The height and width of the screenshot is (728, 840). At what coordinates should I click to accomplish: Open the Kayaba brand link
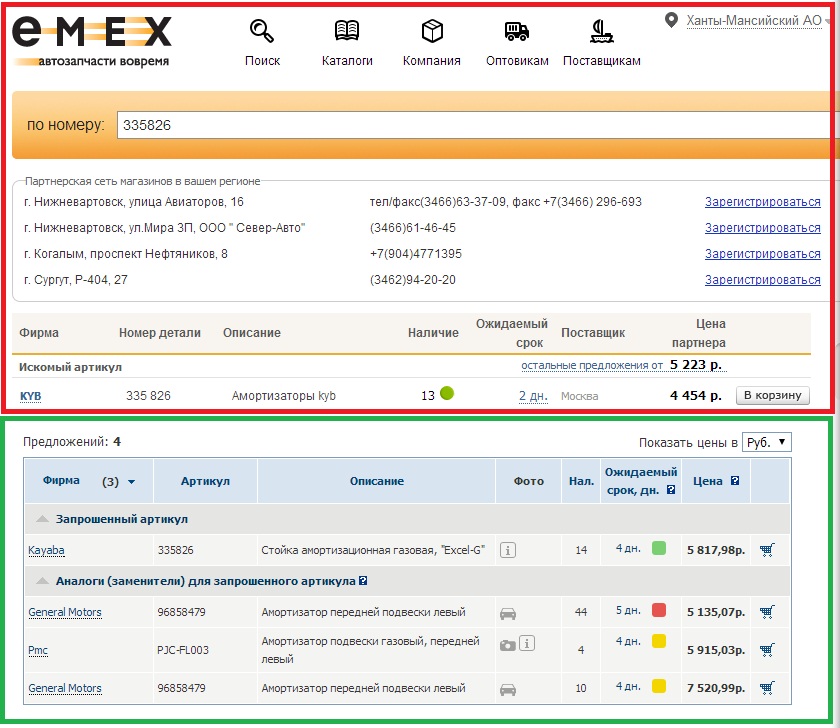point(46,550)
